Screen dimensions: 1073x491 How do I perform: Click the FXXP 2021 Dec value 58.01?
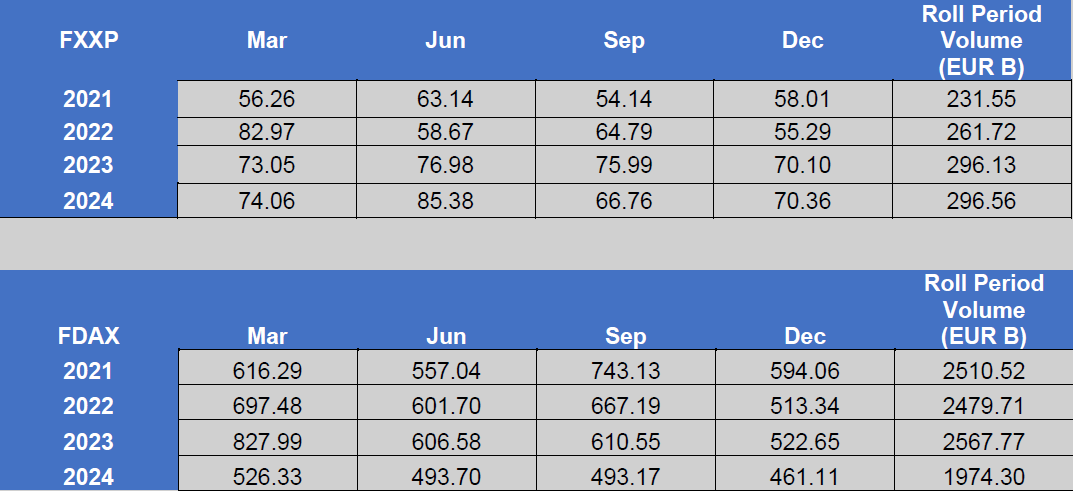(x=803, y=99)
